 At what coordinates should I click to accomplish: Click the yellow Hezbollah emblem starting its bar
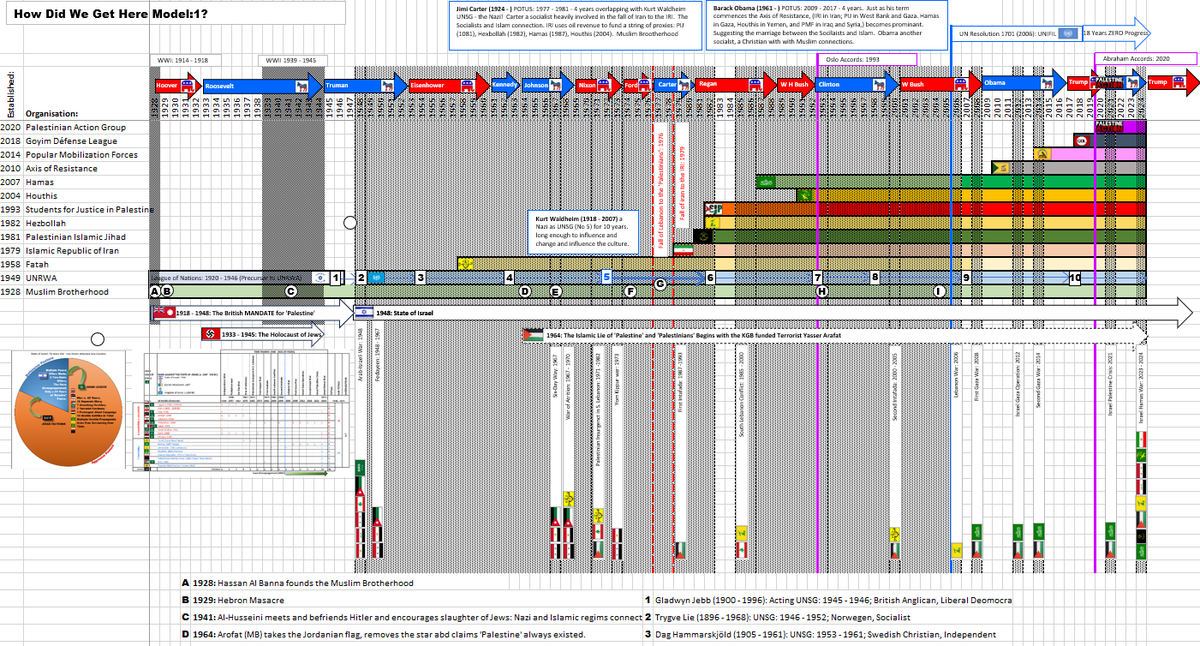(711, 223)
